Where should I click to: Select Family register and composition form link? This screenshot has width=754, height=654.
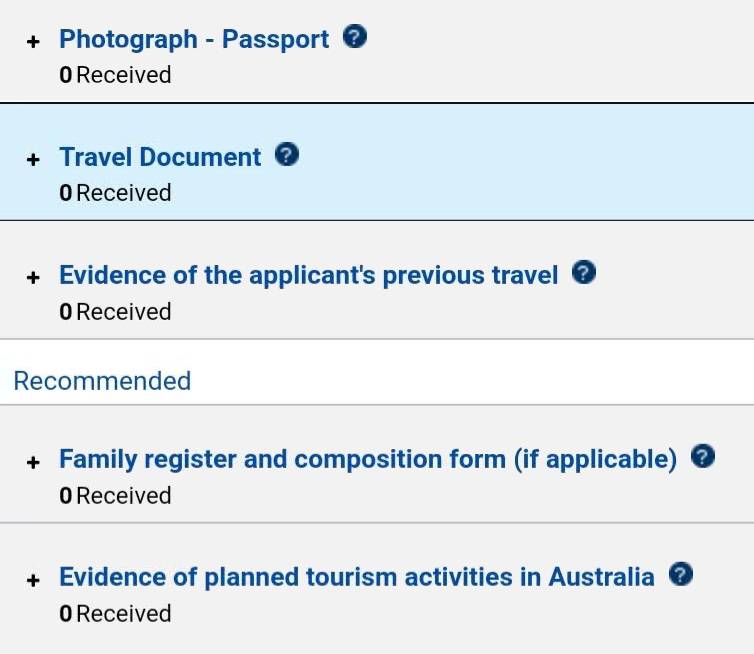(368, 459)
